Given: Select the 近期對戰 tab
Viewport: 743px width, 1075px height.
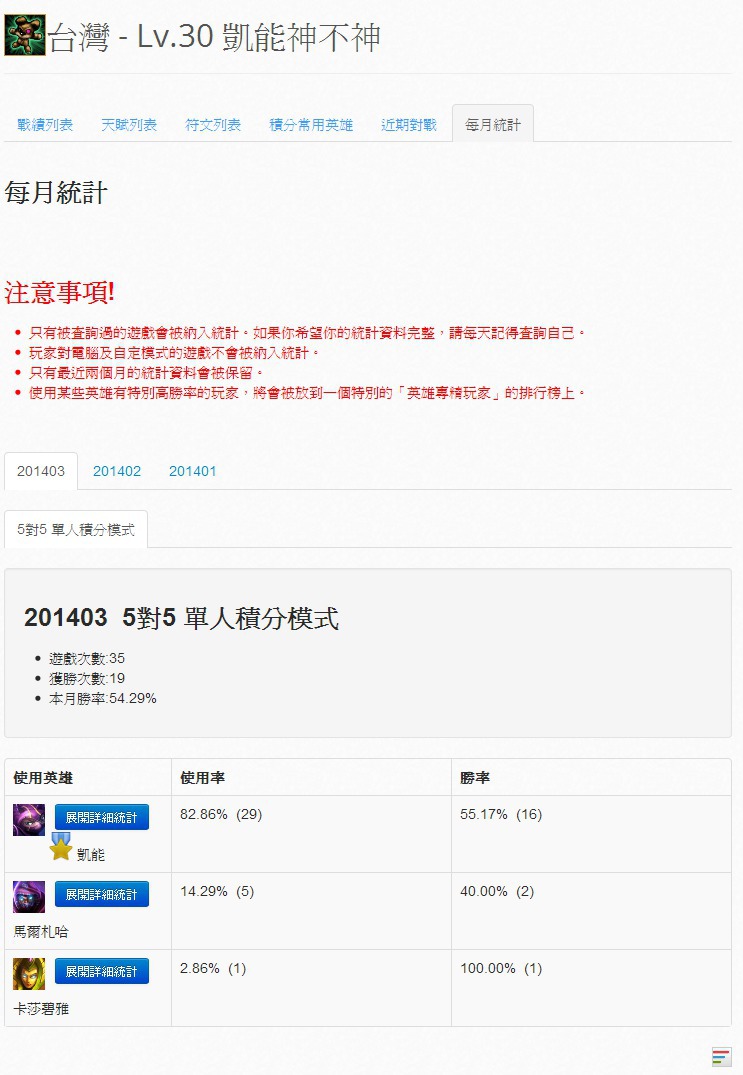Looking at the screenshot, I should [x=409, y=125].
